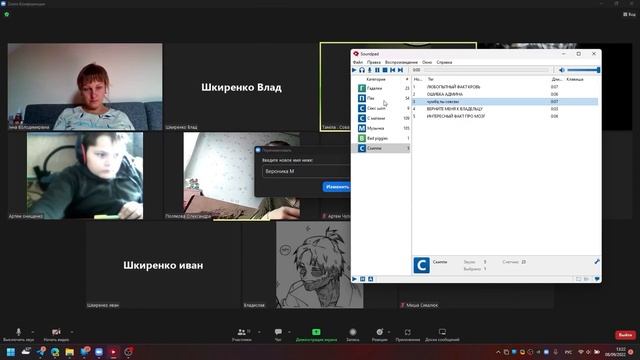Select sound 1 ЛЮБОПЫТНЫЙ ФАКТ КРОВЬ
The width and height of the screenshot is (640, 360).
point(505,87)
